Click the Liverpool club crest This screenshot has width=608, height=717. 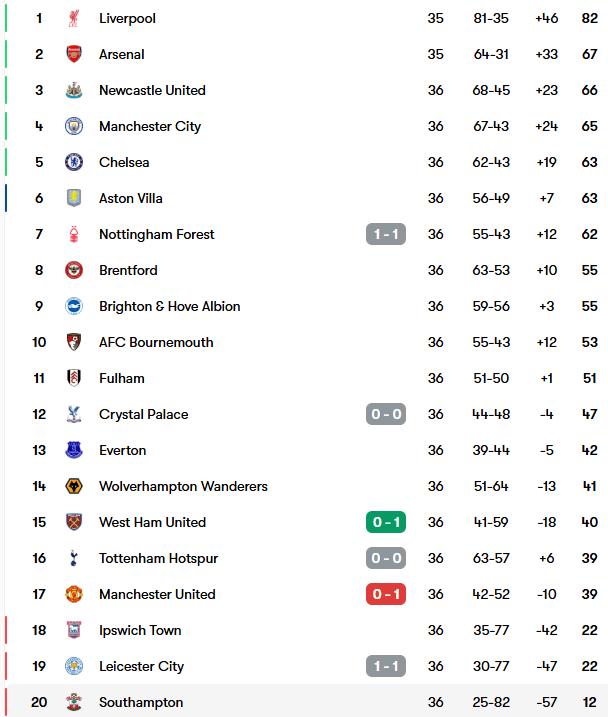74,18
